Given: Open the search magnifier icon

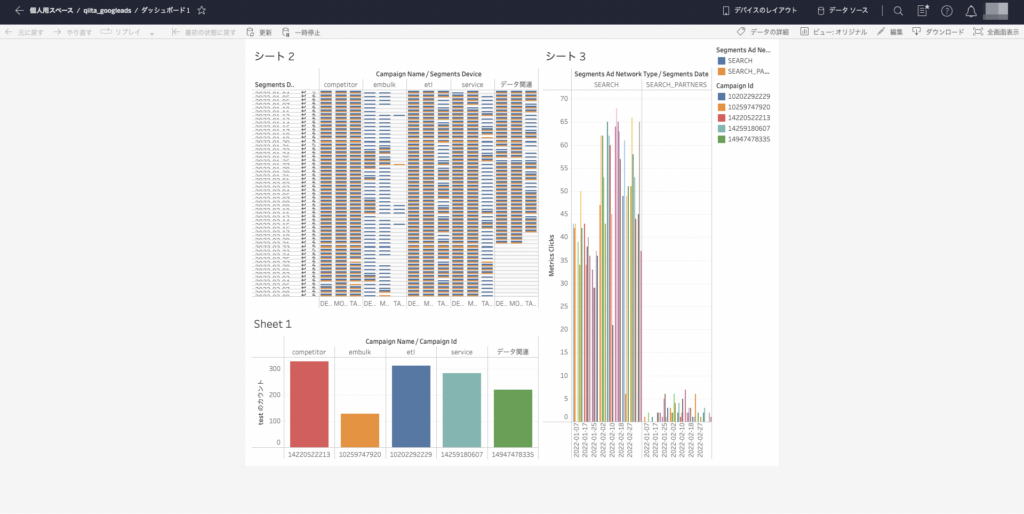Looking at the screenshot, I should [897, 10].
